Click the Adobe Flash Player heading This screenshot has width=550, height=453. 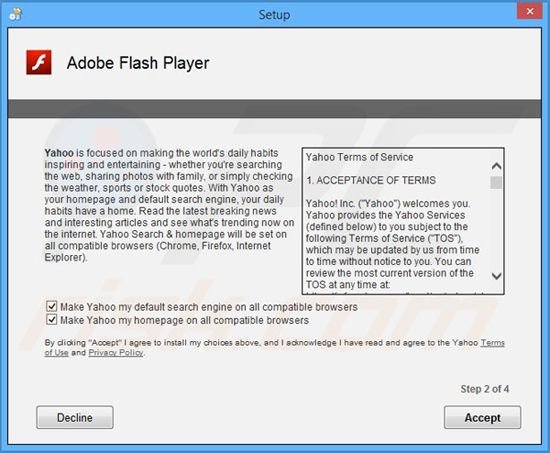tap(138, 63)
